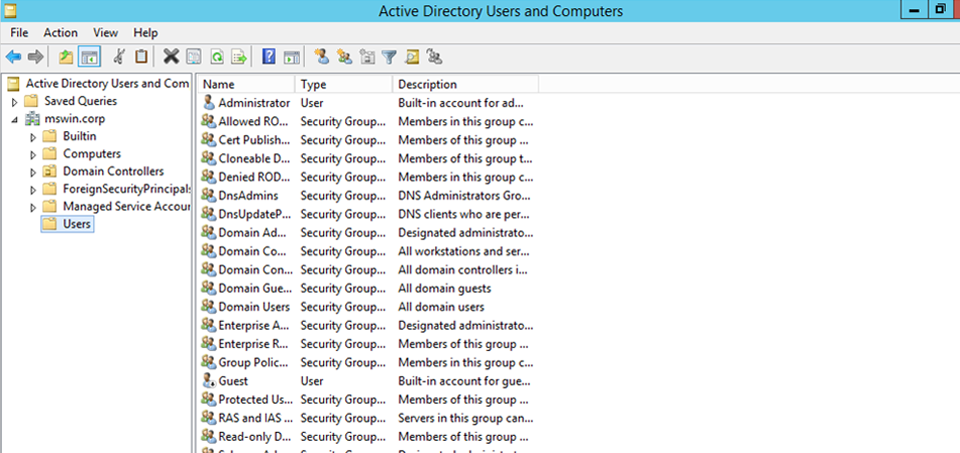Select Saved Queries in the tree
Viewport: 960px width, 453px height.
click(81, 101)
